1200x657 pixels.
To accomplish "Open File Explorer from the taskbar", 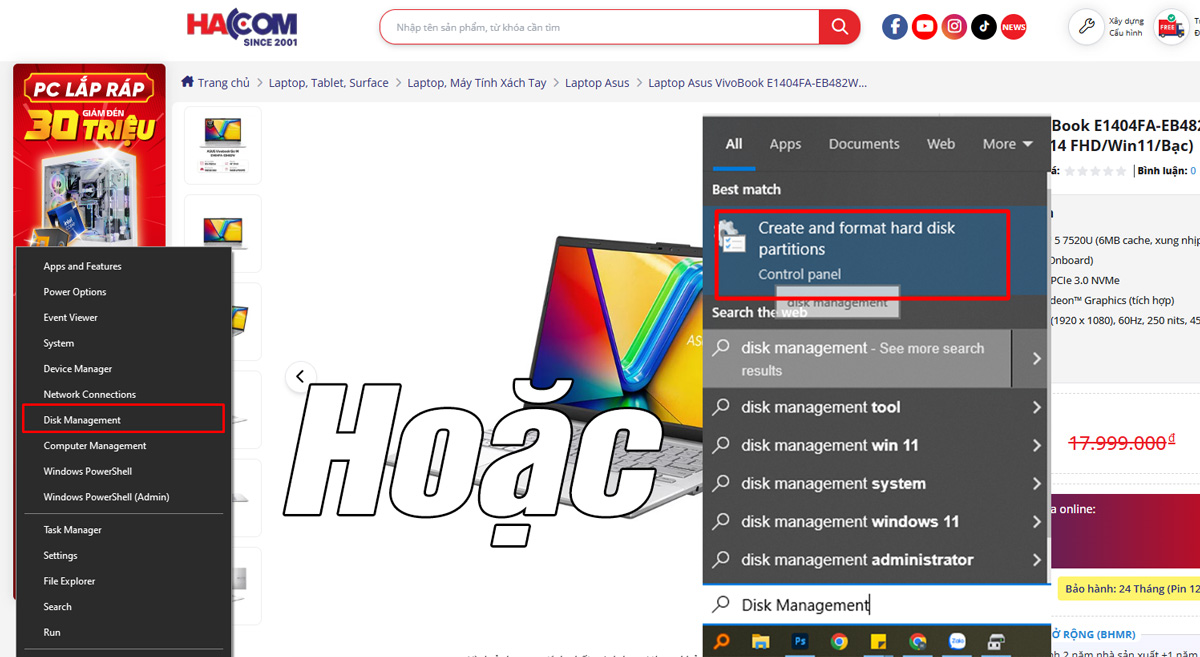I will pos(760,641).
